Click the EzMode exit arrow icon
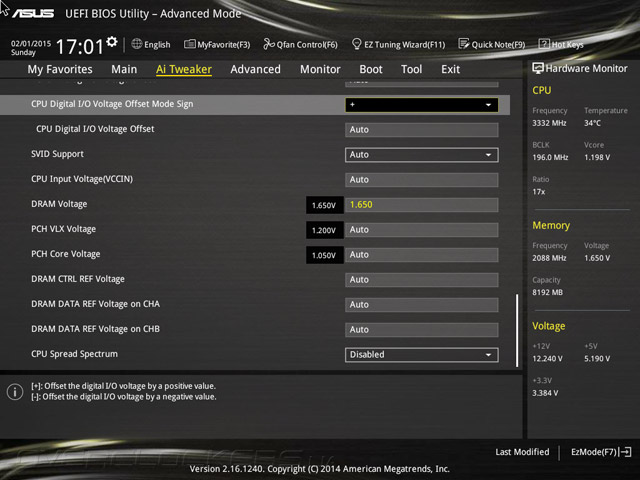The width and height of the screenshot is (640, 480). click(x=625, y=452)
